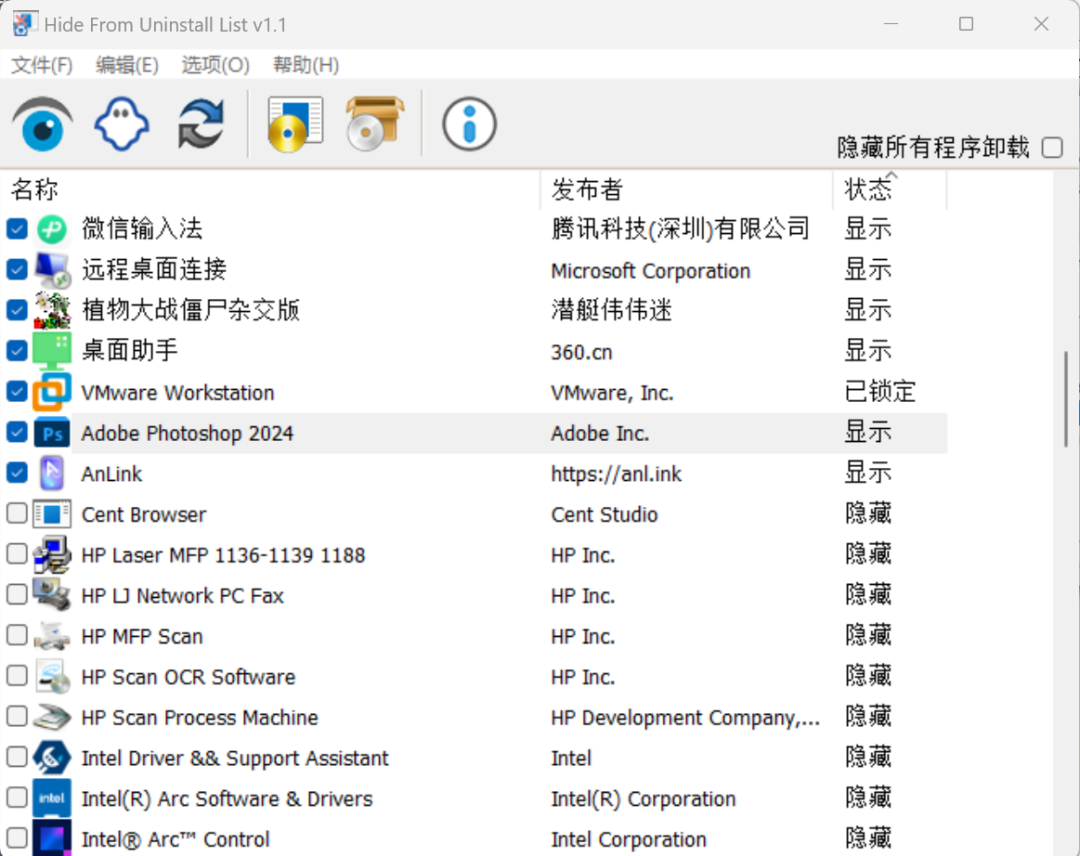Open the 选项(O) menu
1080x856 pixels.
pyautogui.click(x=216, y=65)
